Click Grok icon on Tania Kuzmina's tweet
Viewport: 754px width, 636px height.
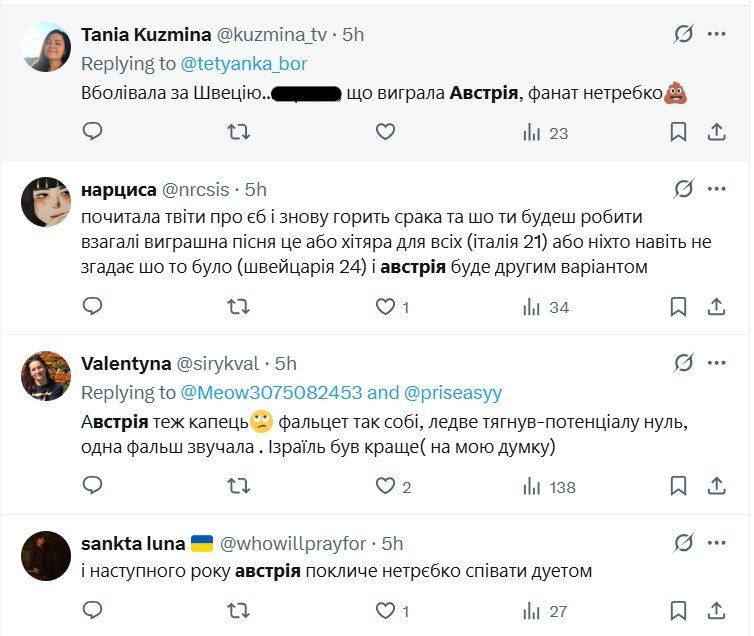click(x=683, y=34)
